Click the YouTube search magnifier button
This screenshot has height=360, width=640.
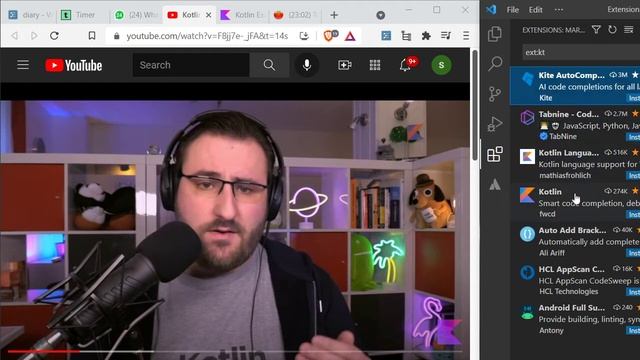[x=269, y=65]
